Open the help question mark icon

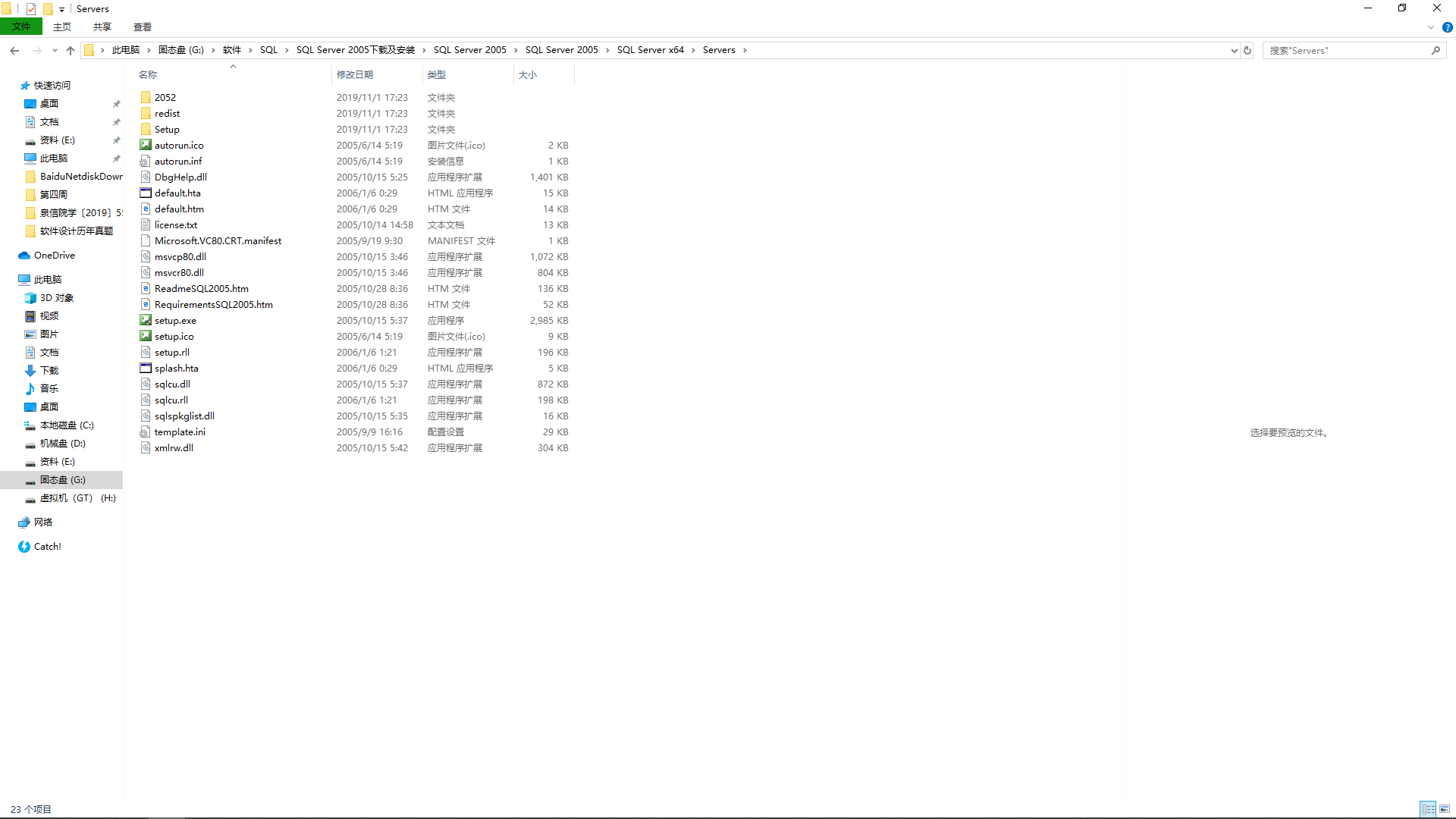tap(1447, 27)
